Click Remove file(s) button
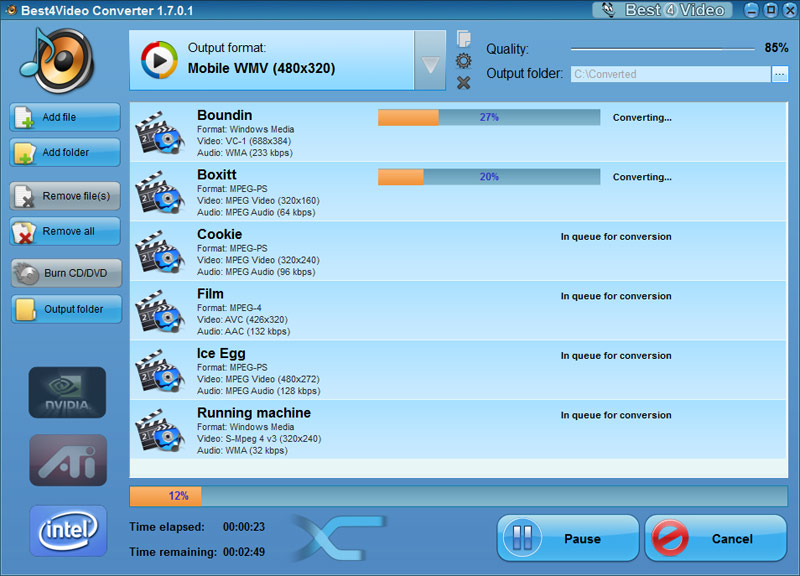This screenshot has height=576, width=800. 65,196
